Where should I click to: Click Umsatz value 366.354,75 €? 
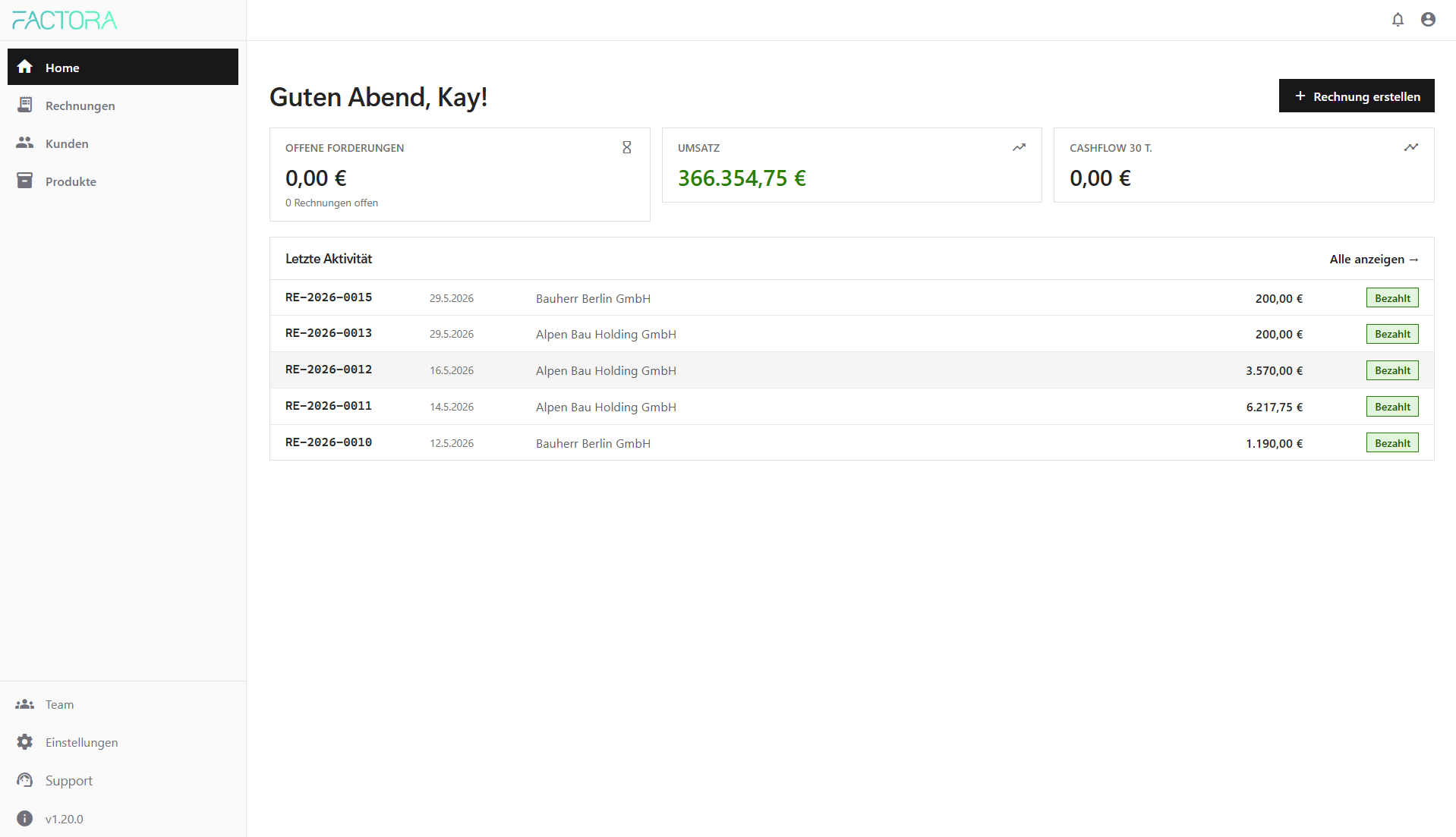pyautogui.click(x=742, y=178)
